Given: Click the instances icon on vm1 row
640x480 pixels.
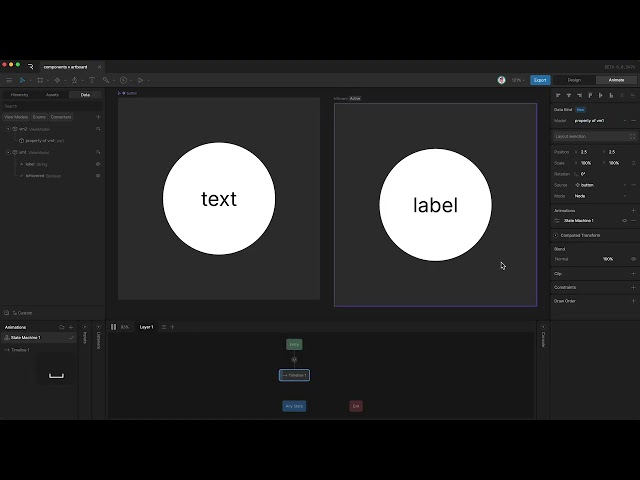Looking at the screenshot, I should [x=98, y=152].
